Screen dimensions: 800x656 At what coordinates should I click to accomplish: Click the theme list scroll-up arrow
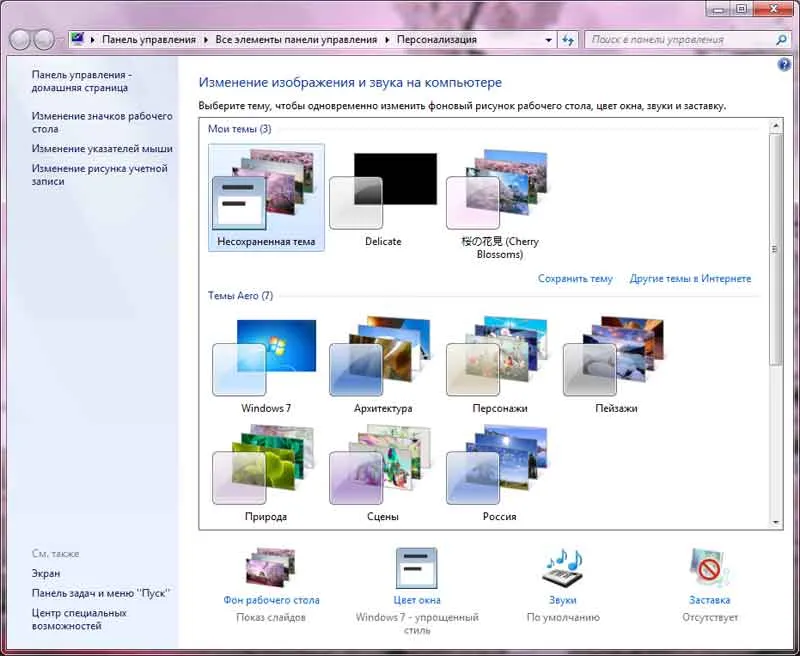pos(776,125)
